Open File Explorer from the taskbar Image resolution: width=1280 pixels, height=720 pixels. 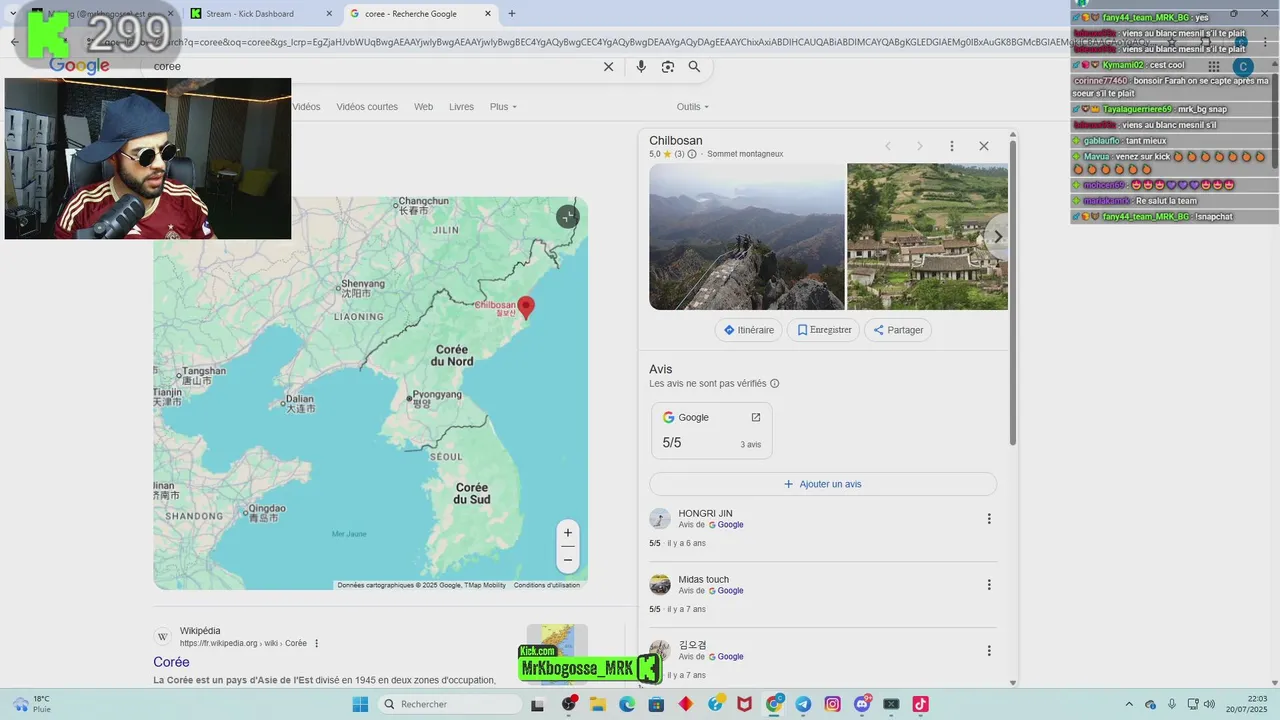coord(598,704)
